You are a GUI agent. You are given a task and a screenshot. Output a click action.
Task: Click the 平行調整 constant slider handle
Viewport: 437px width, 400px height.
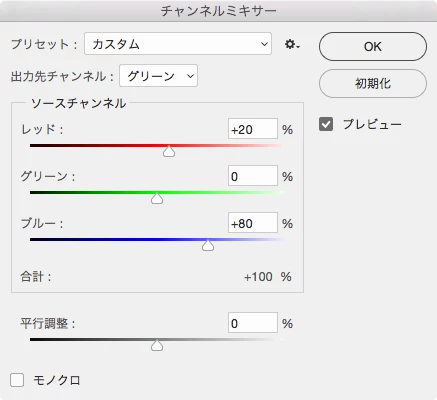point(157,345)
